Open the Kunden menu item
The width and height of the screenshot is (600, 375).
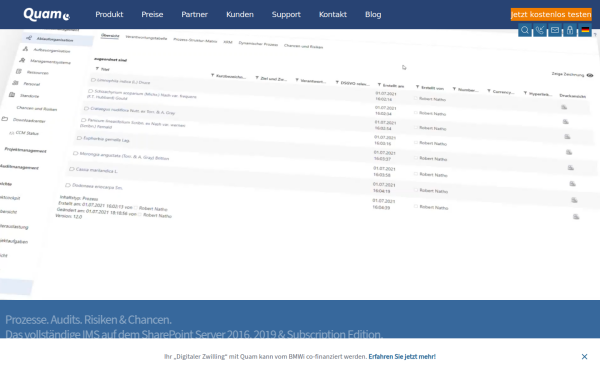(x=240, y=15)
